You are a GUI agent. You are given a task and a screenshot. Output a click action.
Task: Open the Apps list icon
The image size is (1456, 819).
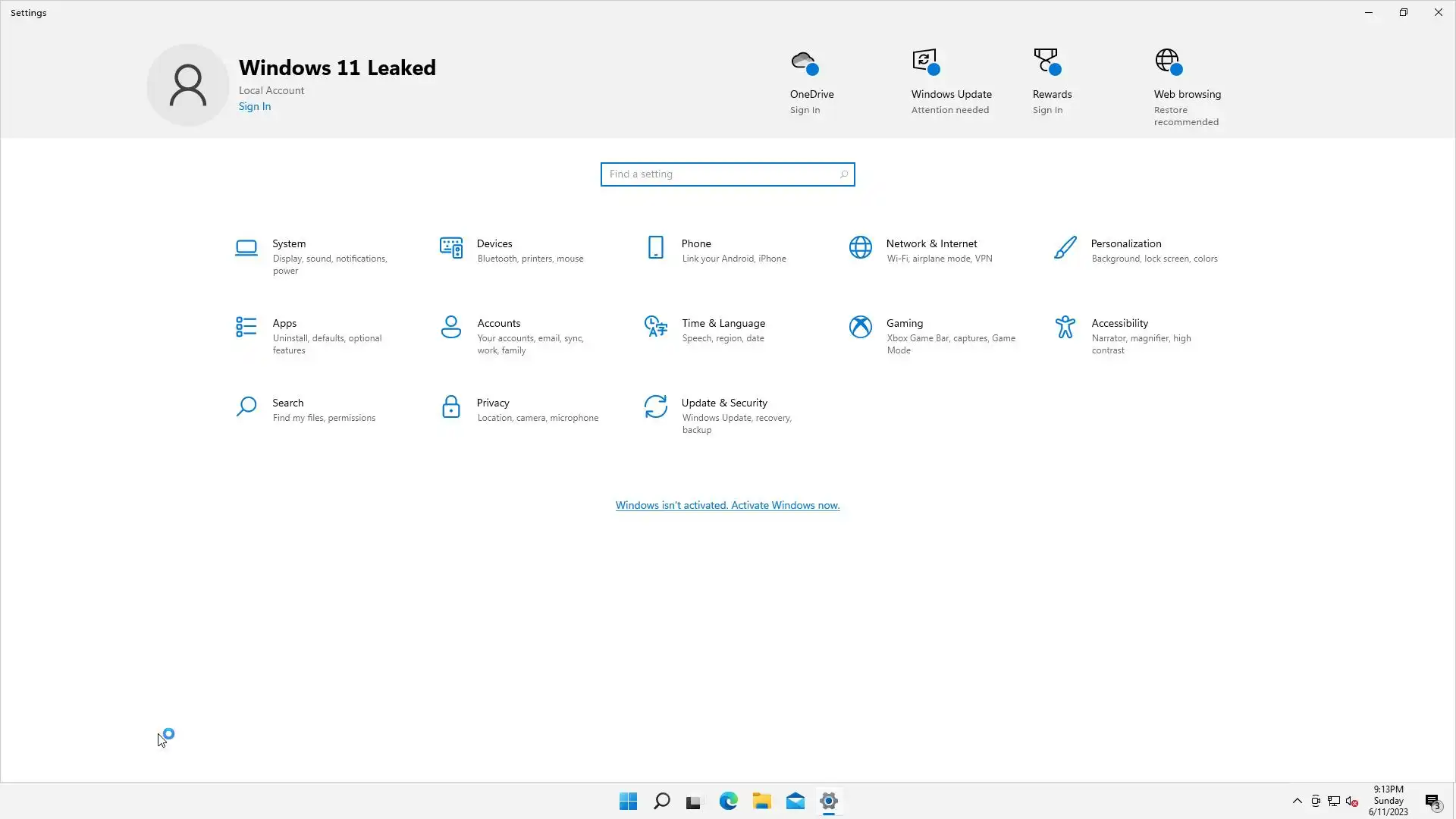[246, 328]
